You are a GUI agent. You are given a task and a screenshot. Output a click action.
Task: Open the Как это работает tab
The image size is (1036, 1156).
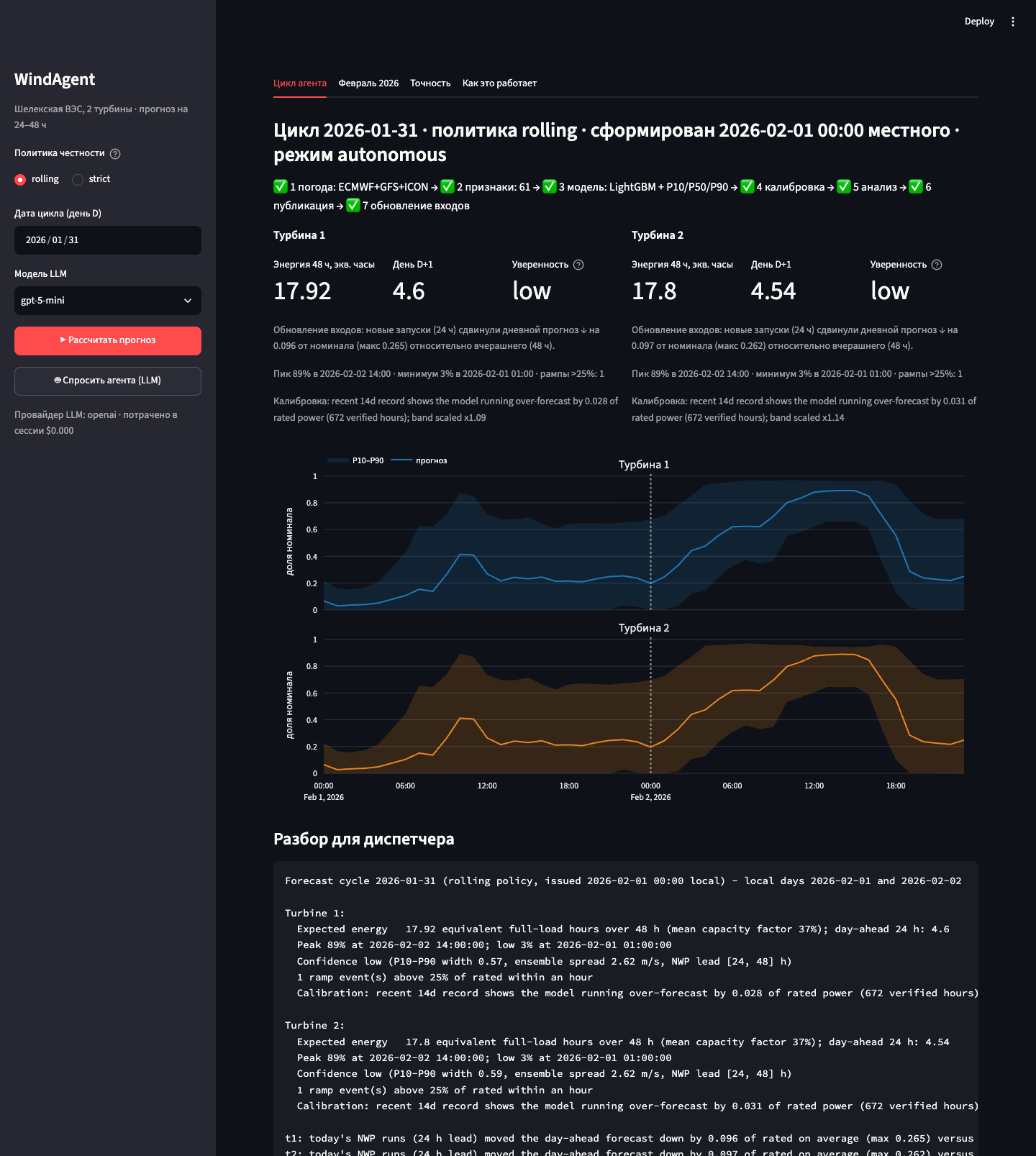[x=499, y=83]
